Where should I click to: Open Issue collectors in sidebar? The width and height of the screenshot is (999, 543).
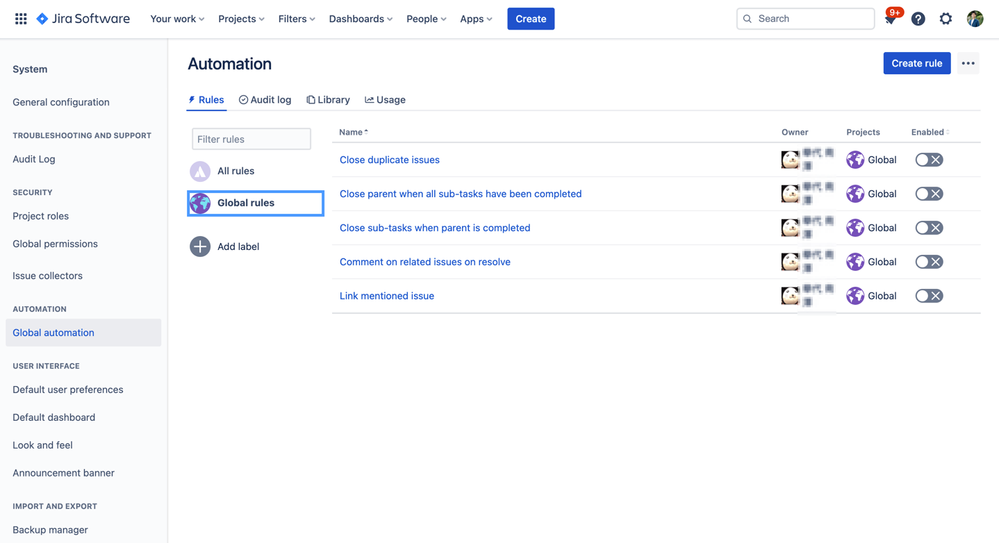48,275
